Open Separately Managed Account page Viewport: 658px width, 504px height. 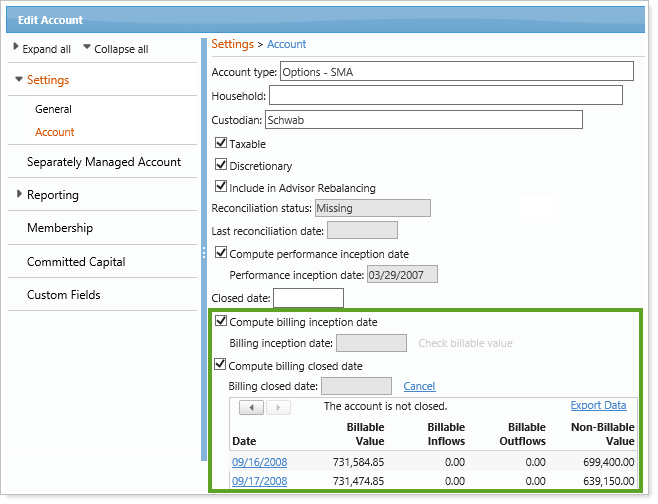click(104, 162)
